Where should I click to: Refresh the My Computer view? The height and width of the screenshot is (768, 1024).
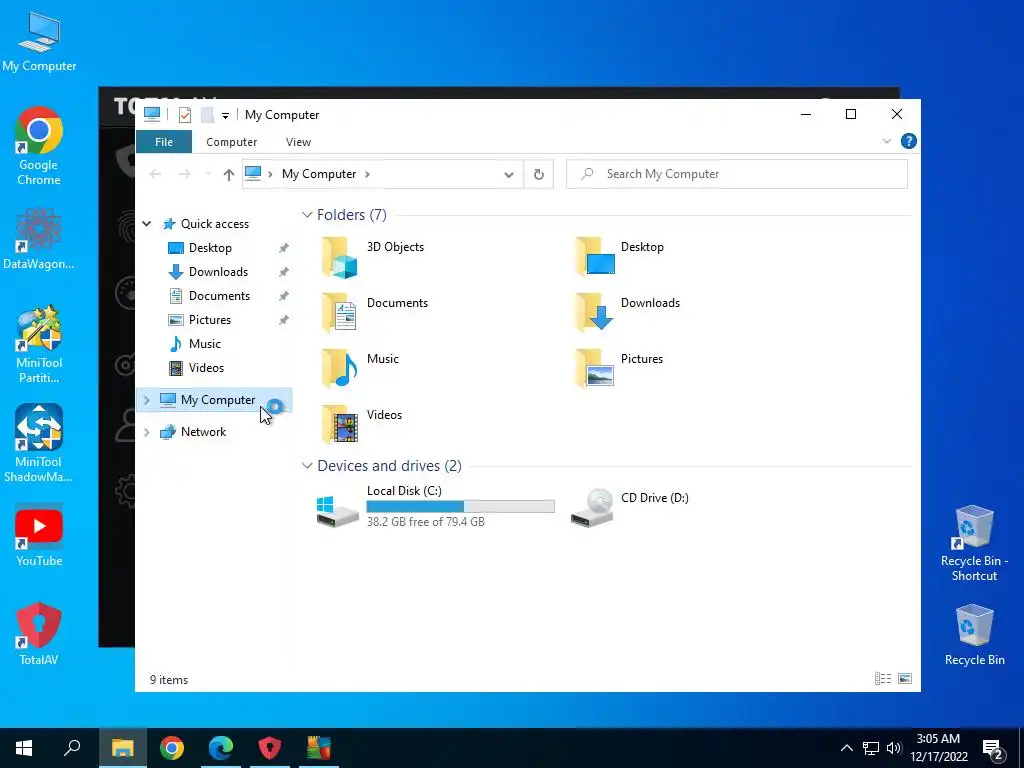[x=539, y=174]
